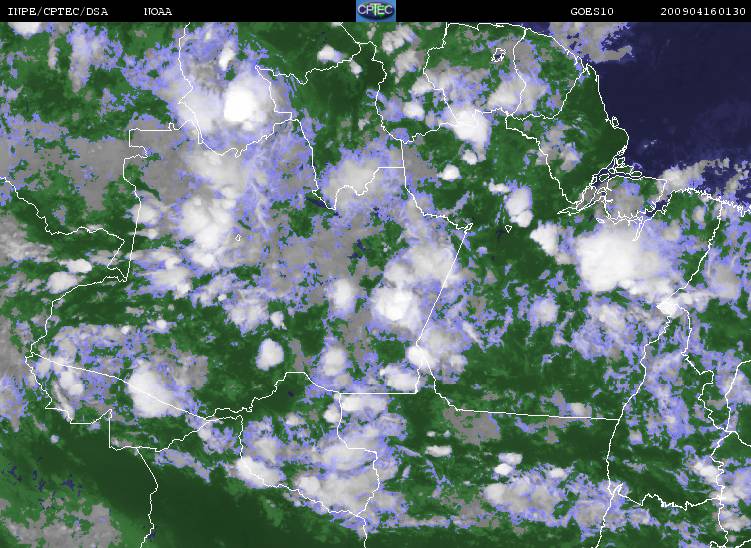The height and width of the screenshot is (548, 751).
Task: Select the white cloud cluster along the southwest border
Action: point(150,390)
